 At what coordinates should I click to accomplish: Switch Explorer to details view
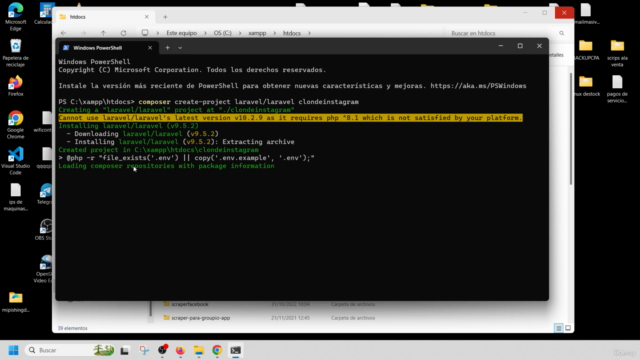point(559,328)
